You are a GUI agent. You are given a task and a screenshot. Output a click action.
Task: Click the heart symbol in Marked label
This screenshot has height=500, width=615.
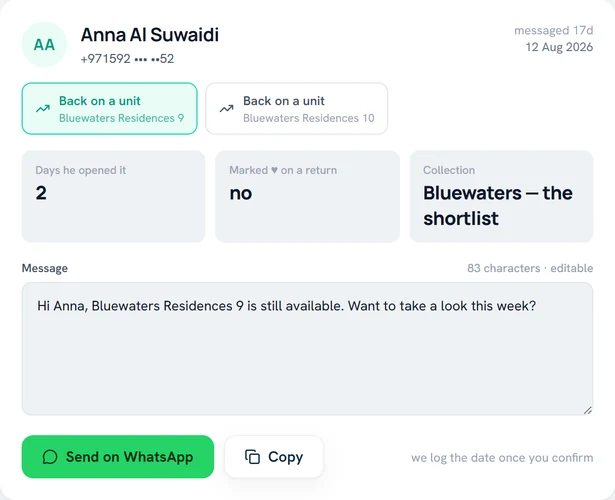(274, 170)
